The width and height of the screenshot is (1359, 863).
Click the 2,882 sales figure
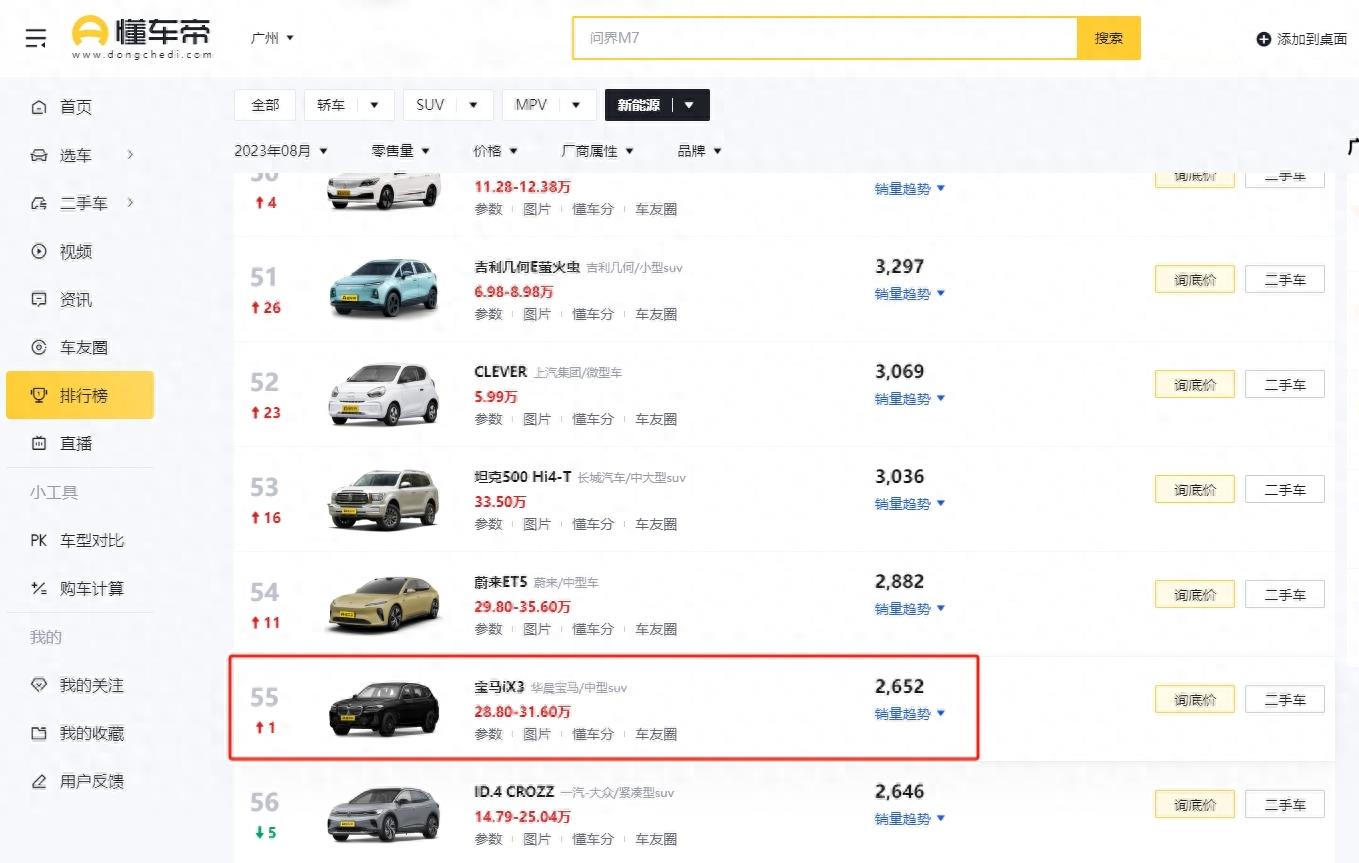coord(899,582)
